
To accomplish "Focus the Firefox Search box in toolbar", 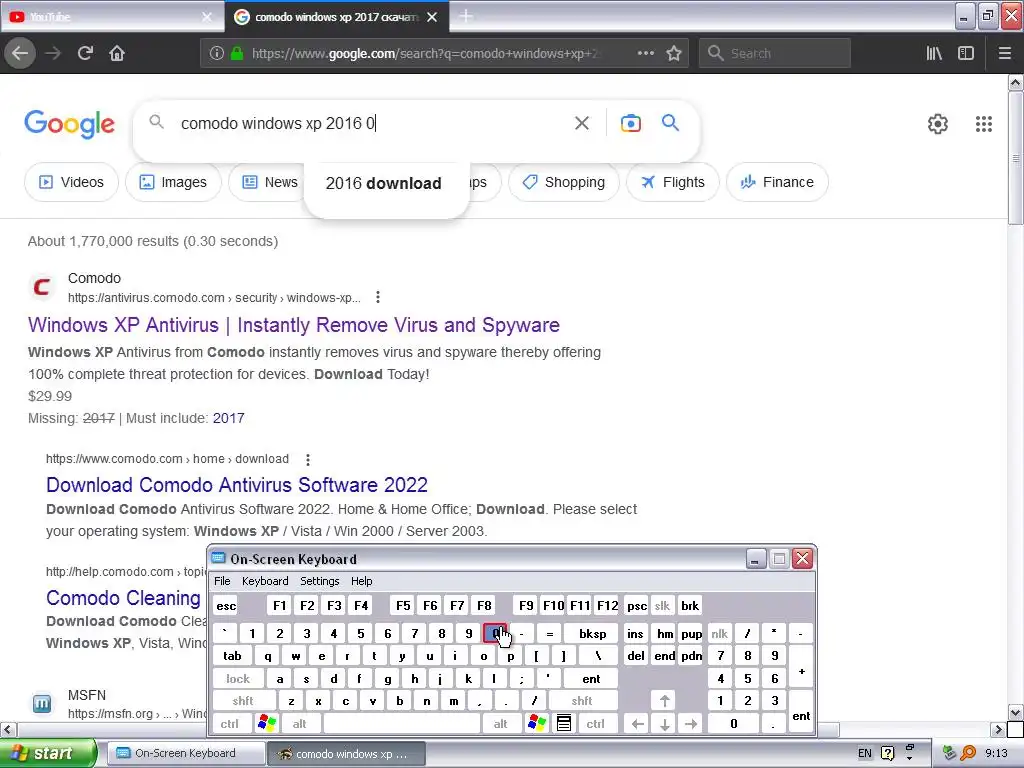I will pyautogui.click(x=775, y=53).
